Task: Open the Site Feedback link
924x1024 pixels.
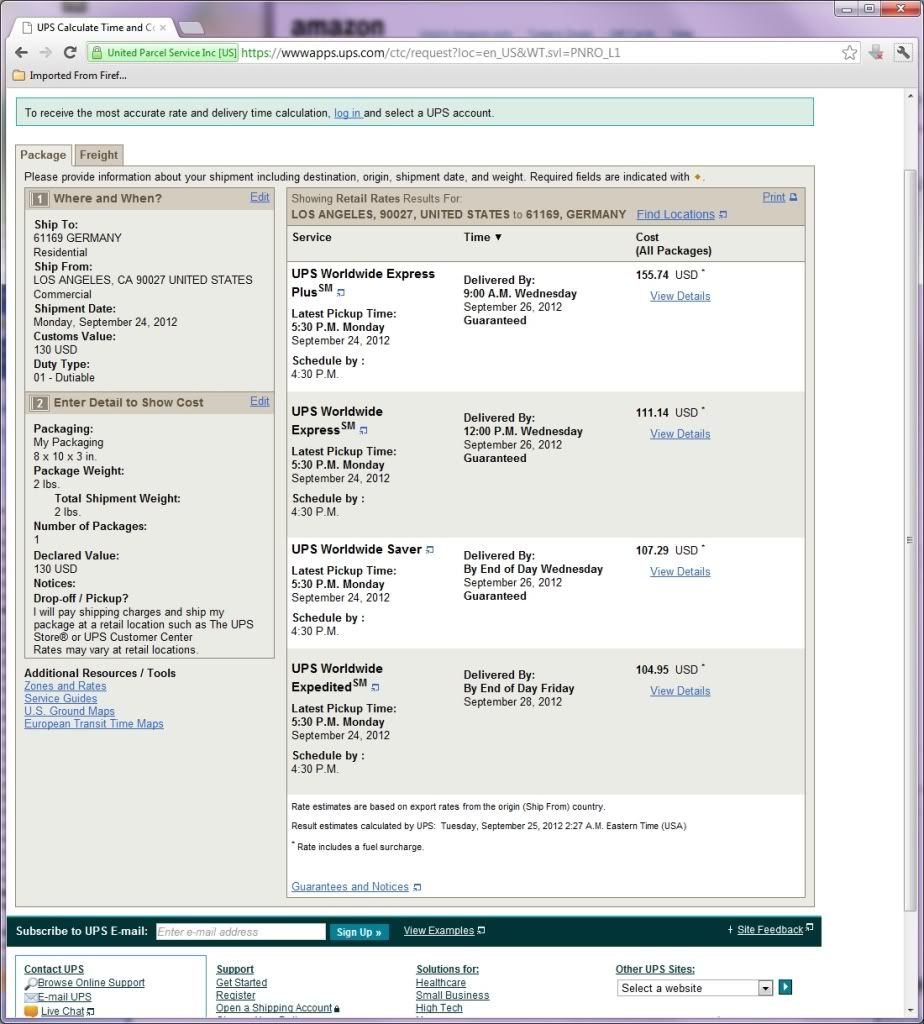Action: click(770, 929)
